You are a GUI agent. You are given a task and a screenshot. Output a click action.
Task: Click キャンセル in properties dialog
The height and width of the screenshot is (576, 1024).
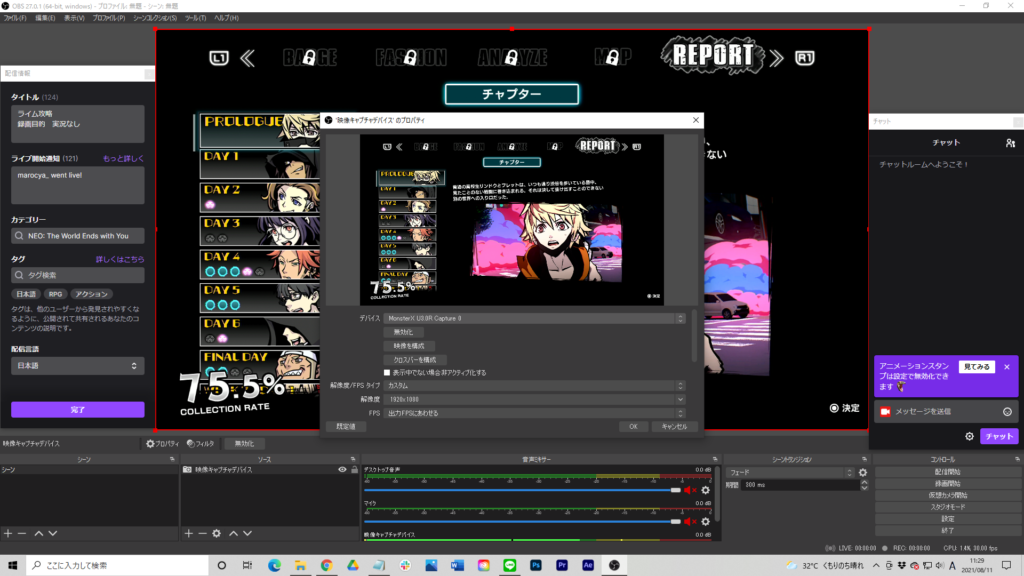point(674,426)
